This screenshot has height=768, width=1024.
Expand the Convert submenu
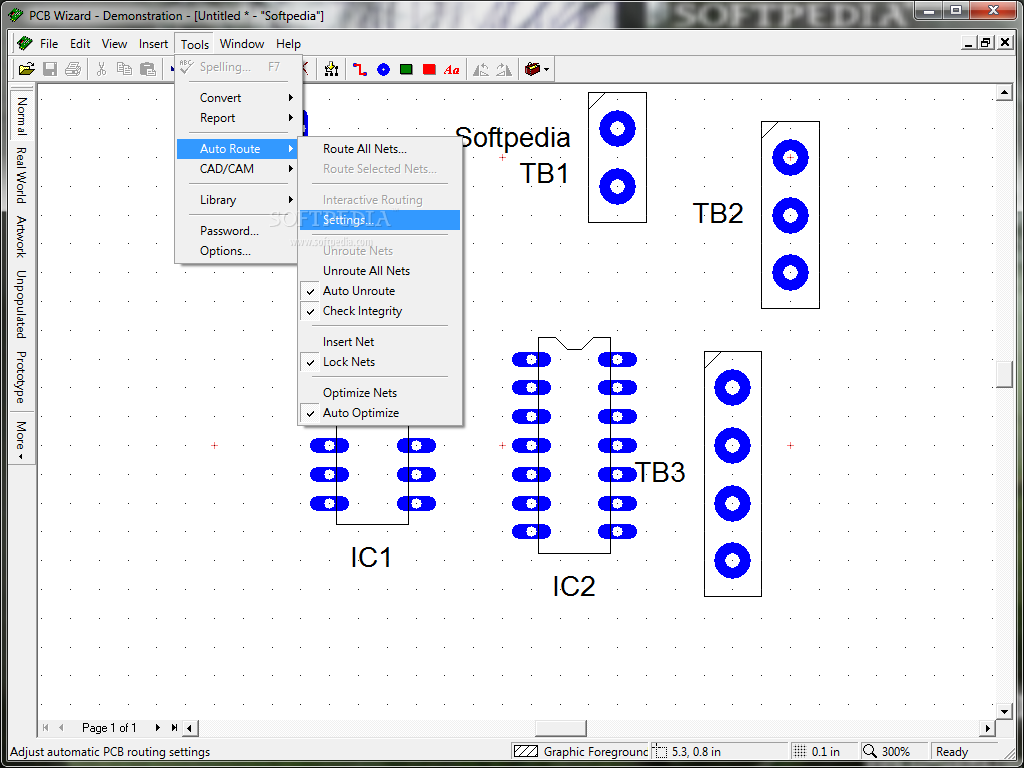(238, 97)
